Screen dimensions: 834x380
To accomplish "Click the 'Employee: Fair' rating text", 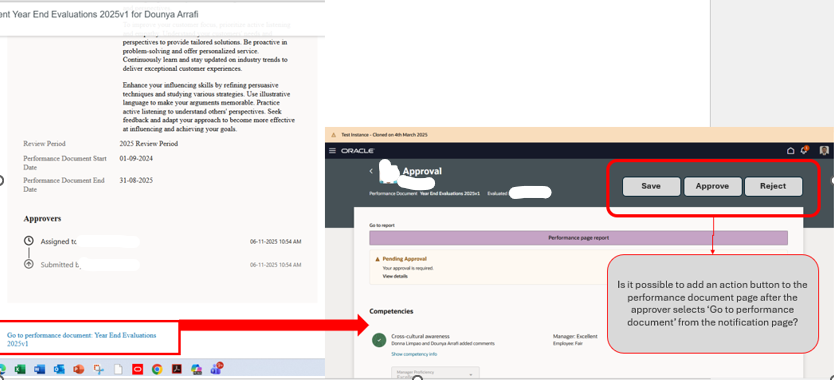I will point(567,344).
